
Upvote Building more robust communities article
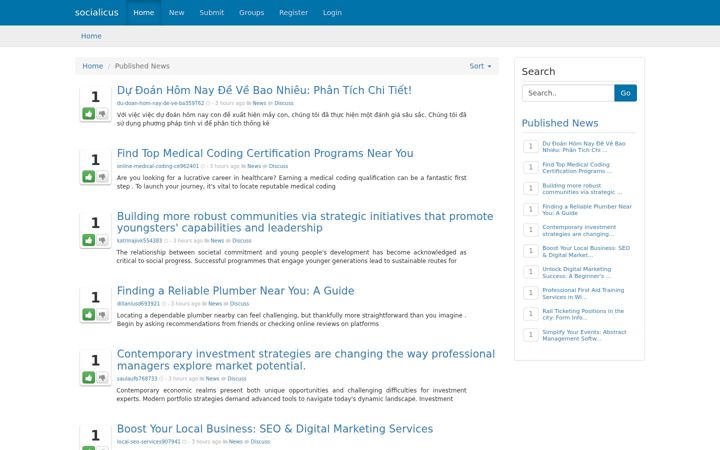(x=89, y=240)
